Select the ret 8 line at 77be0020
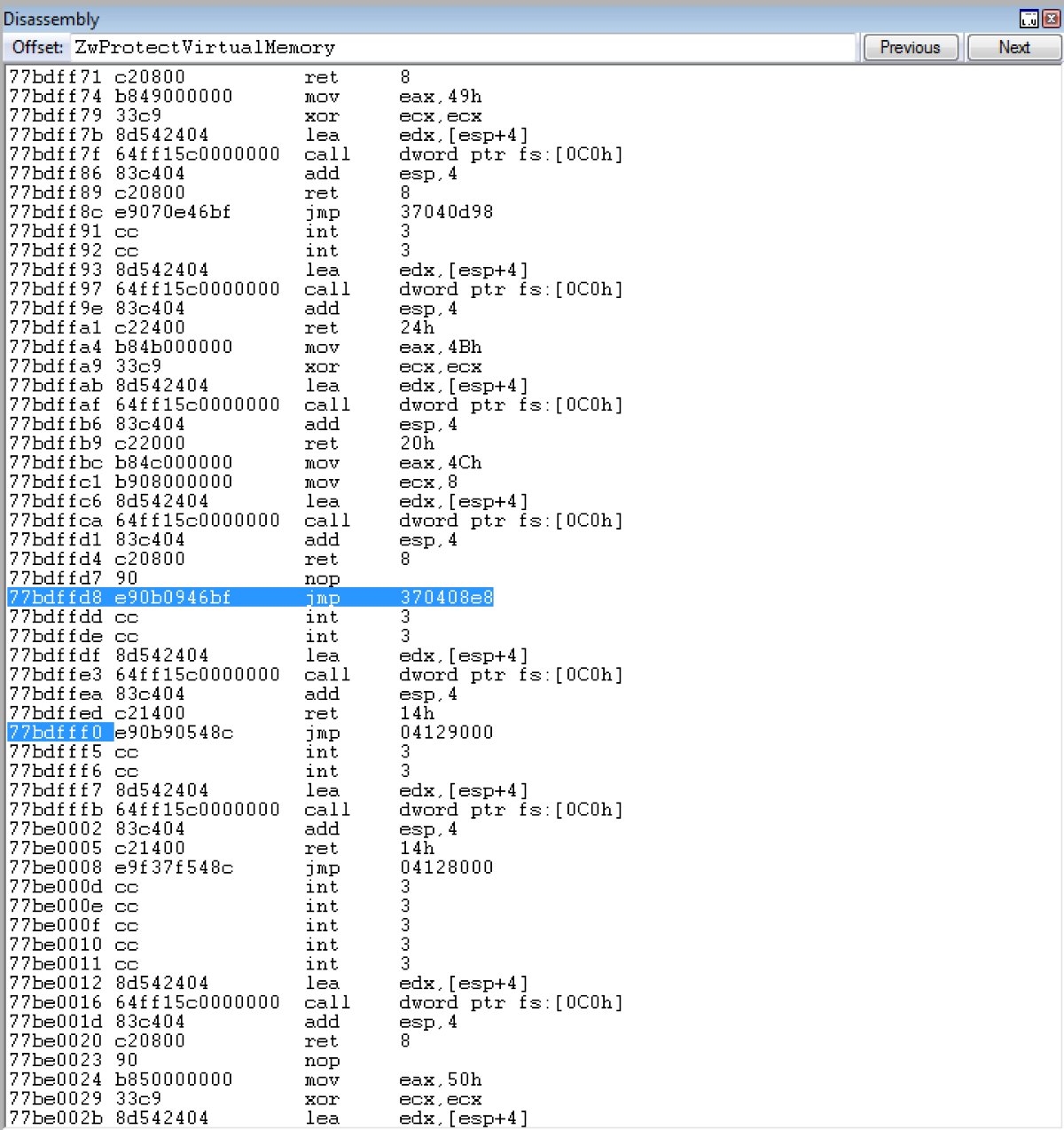Screen dimensions: 1064x1130 point(209,1041)
